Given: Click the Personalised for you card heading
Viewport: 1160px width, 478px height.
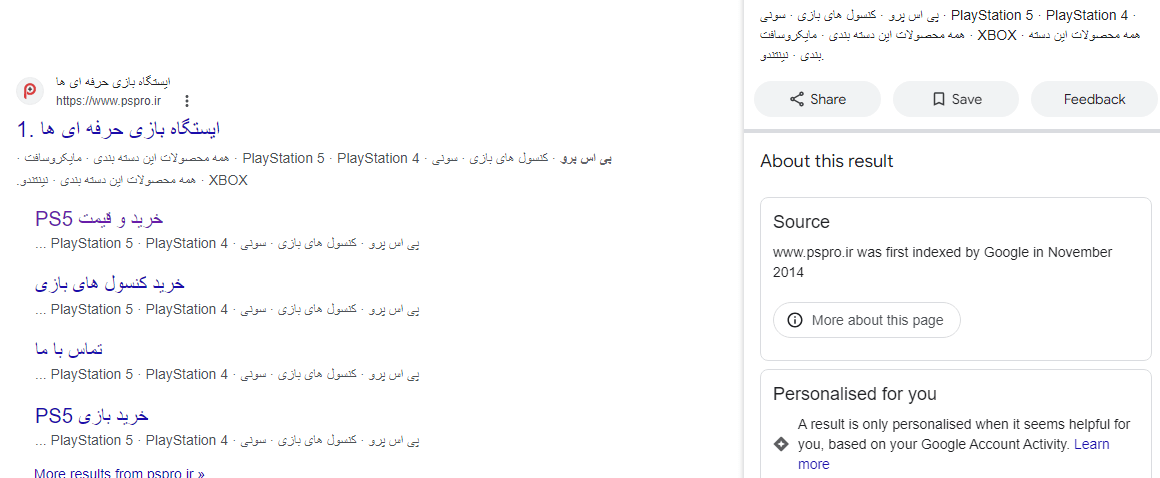Looking at the screenshot, I should point(854,394).
